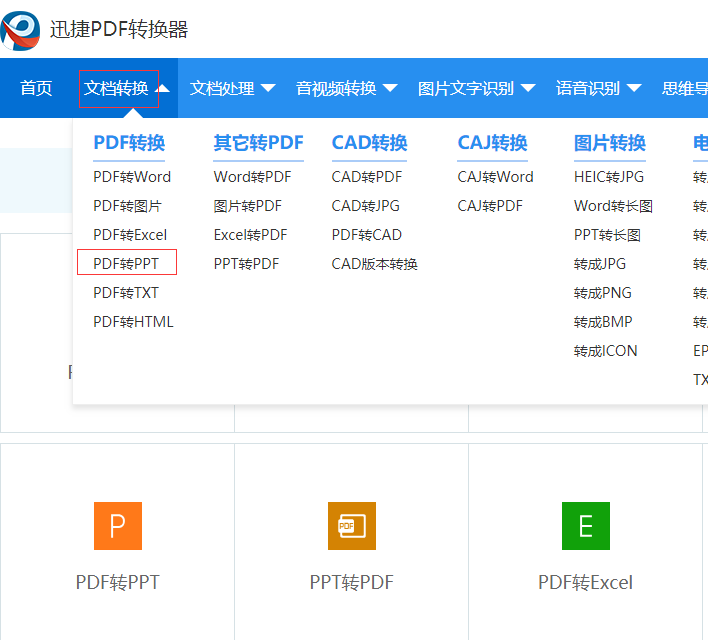Open the 文档转换 menu tab
The height and width of the screenshot is (640, 708).
116,88
